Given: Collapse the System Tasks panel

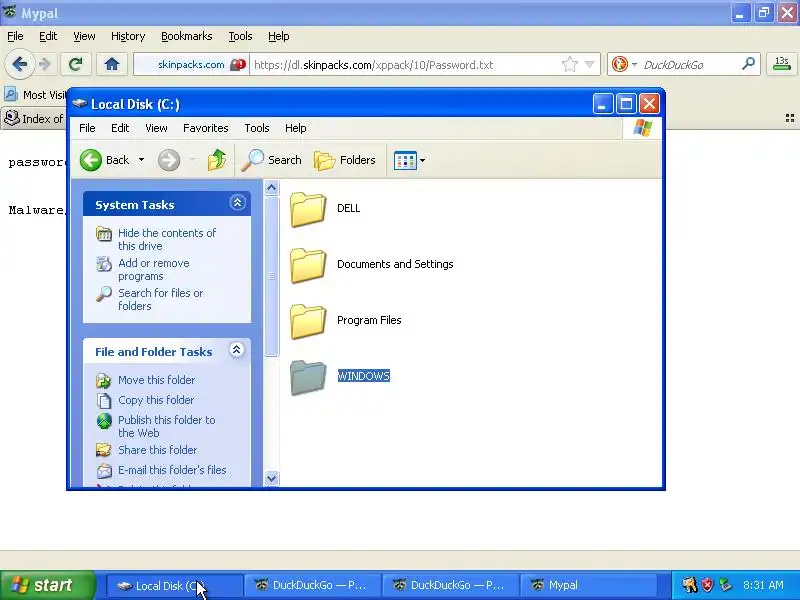Looking at the screenshot, I should (x=237, y=203).
